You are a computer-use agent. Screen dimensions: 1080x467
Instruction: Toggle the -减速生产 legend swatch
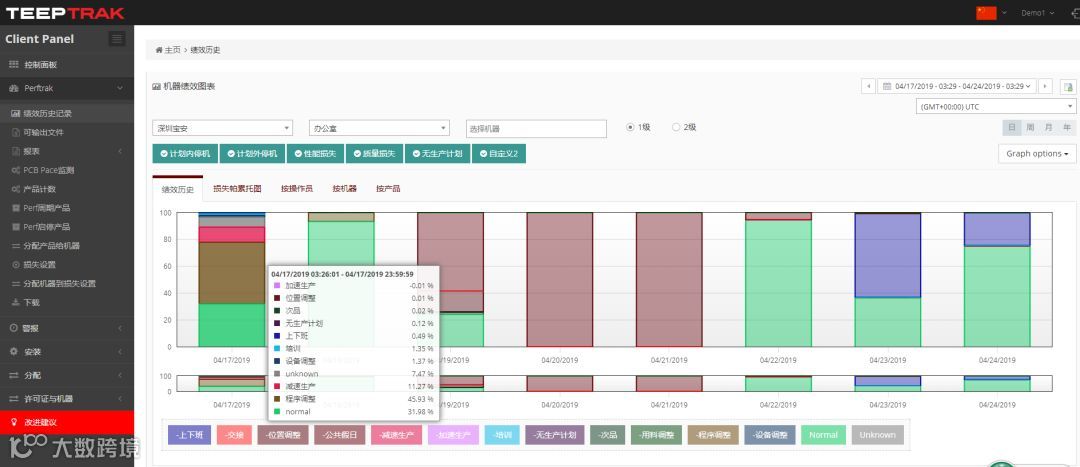(396, 435)
